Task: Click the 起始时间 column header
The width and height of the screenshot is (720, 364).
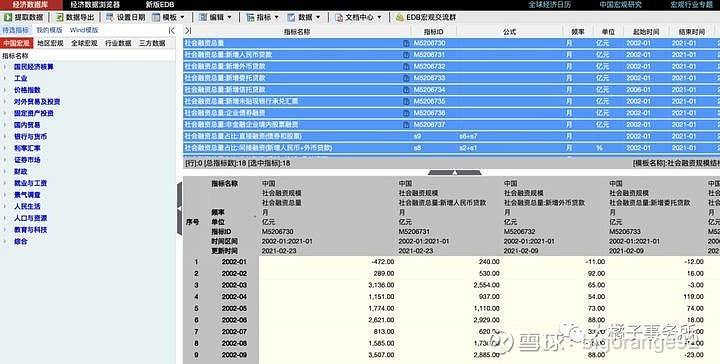Action: click(x=646, y=32)
